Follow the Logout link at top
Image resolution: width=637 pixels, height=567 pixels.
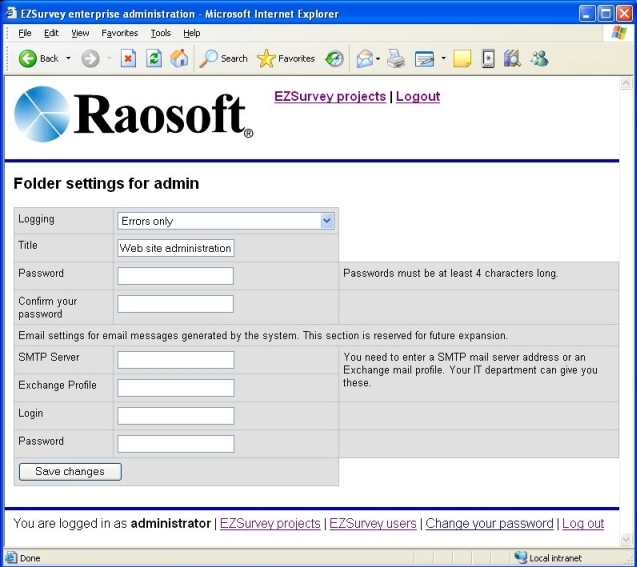[417, 97]
